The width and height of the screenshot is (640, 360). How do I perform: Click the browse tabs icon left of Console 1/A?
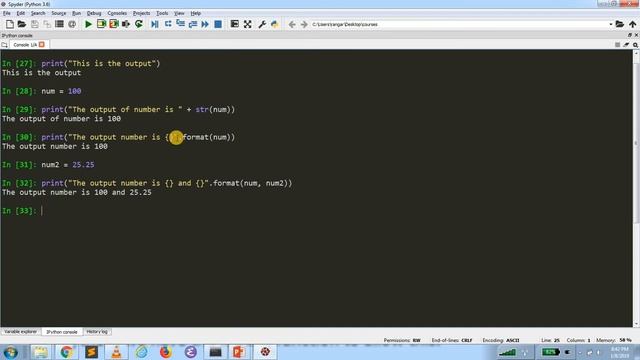[x=4, y=44]
